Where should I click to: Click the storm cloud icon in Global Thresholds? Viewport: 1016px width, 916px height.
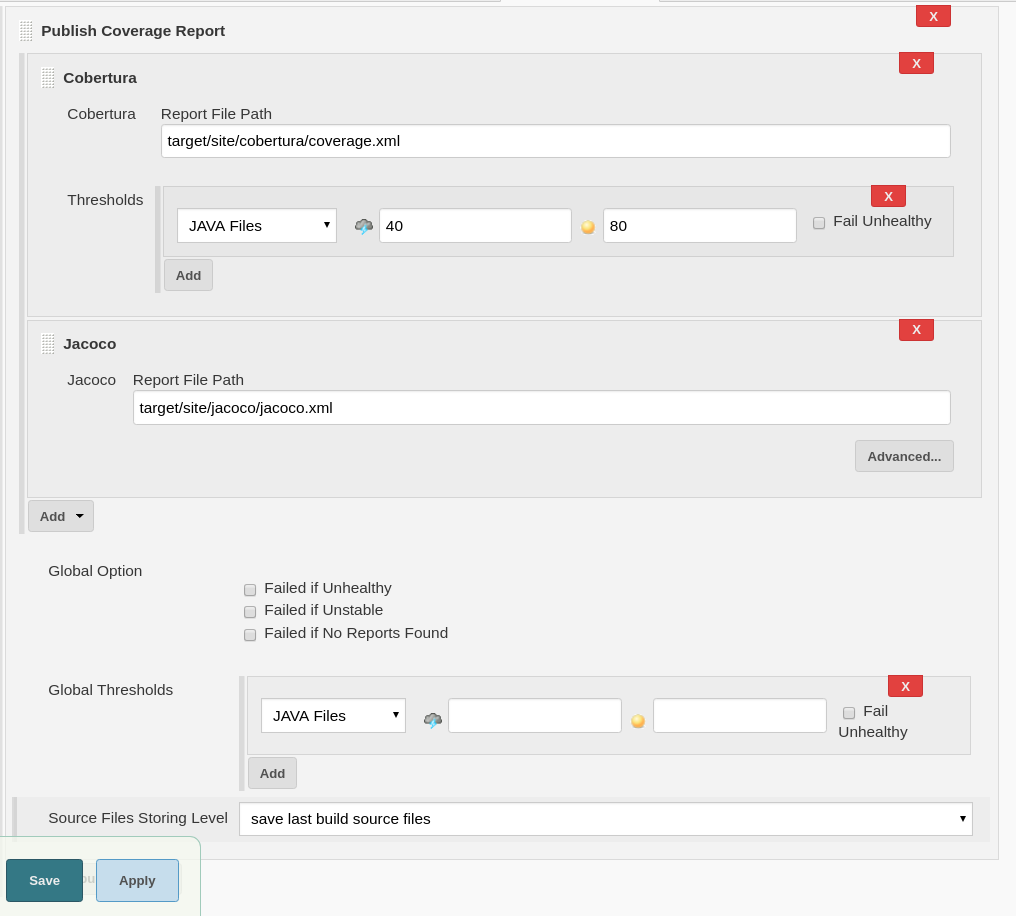point(433,720)
